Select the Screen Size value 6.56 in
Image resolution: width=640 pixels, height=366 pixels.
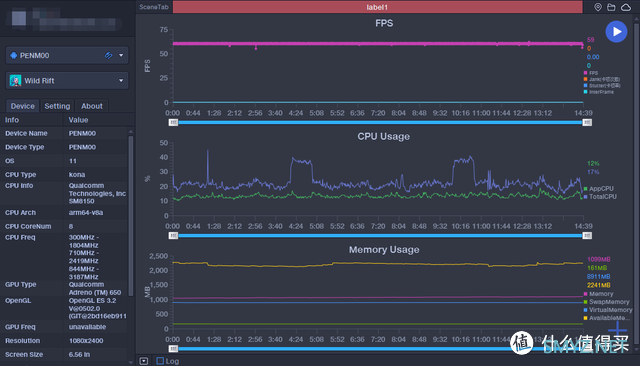point(79,355)
